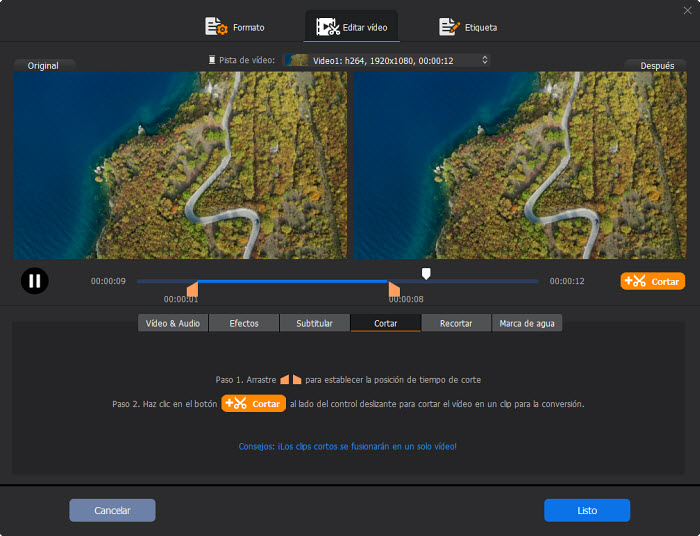The width and height of the screenshot is (700, 536).
Task: Click the Original video preview pane
Action: [180, 165]
